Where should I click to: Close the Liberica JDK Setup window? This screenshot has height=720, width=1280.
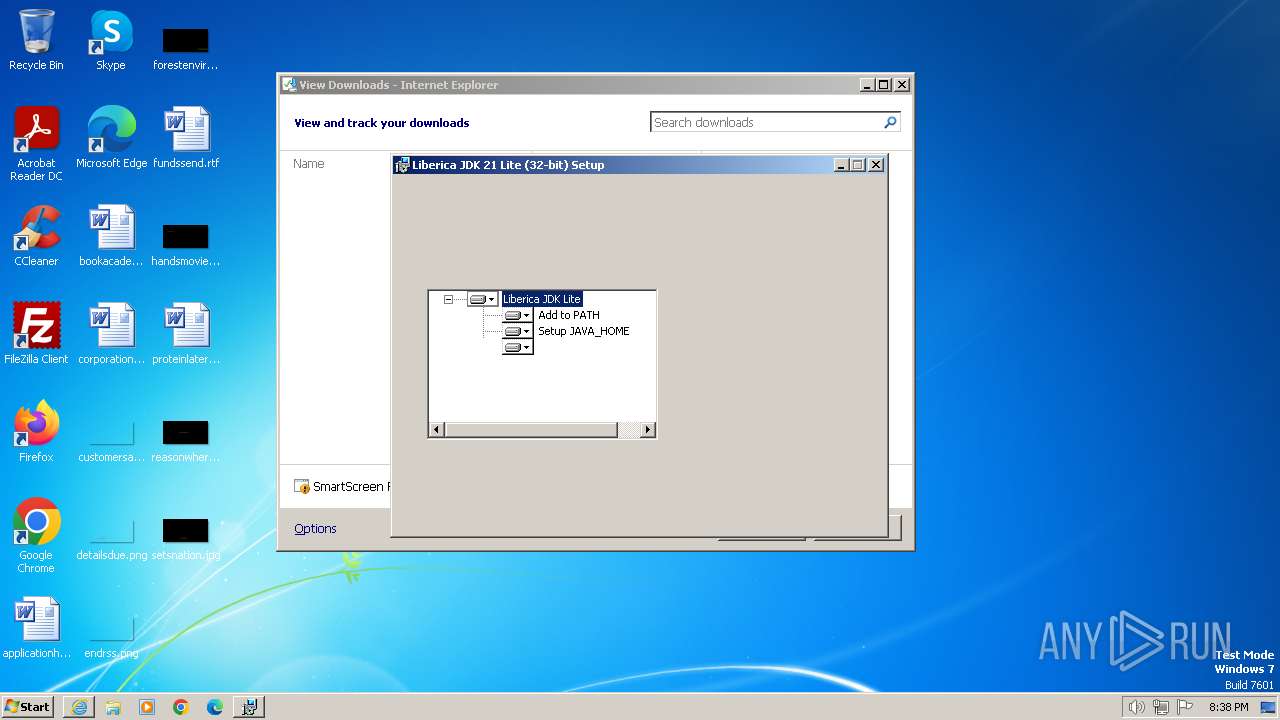(876, 165)
